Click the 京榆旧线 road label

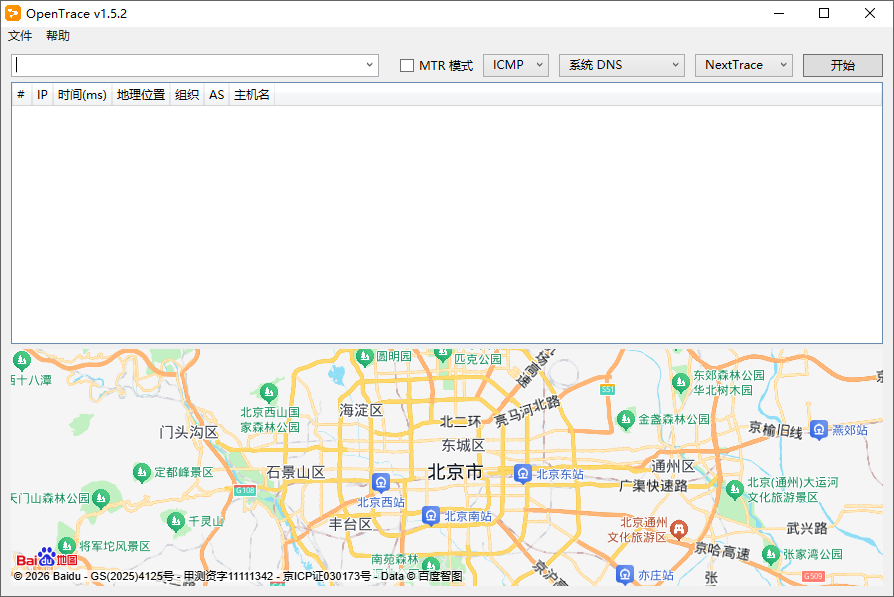[x=775, y=430]
